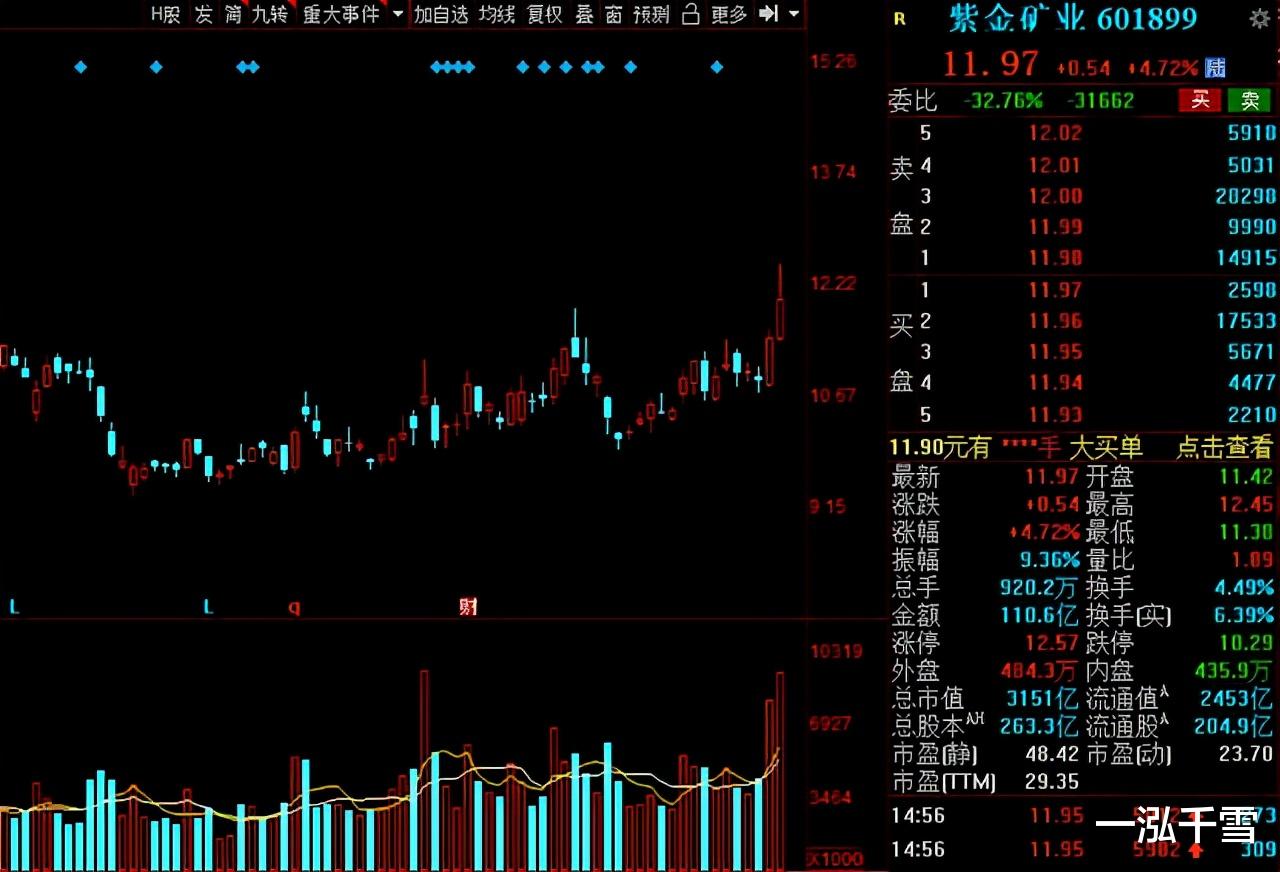Screen dimensions: 1280x872
Task: Add stock via 加自选 button
Action: 441,14
